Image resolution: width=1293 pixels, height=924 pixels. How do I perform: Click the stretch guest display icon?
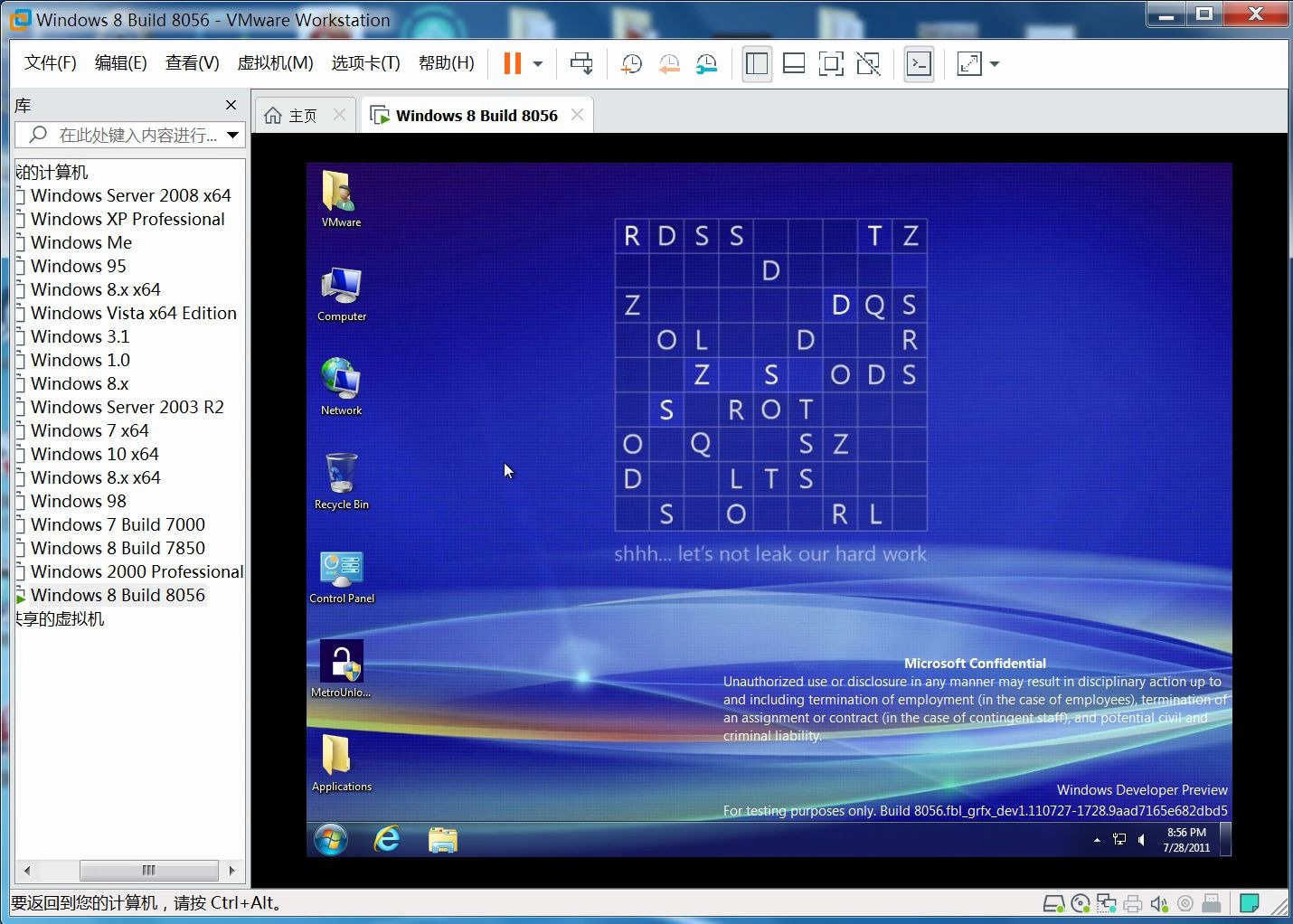pyautogui.click(x=969, y=63)
